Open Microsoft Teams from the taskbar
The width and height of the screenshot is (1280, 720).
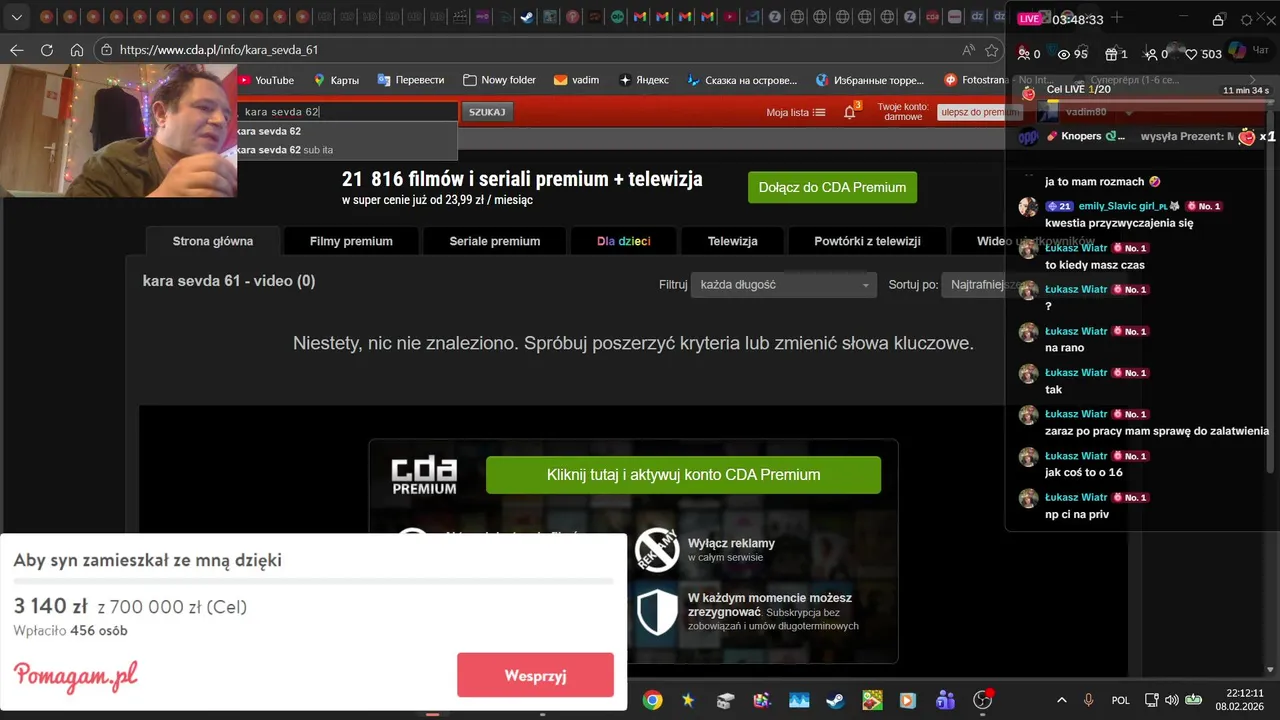click(945, 700)
